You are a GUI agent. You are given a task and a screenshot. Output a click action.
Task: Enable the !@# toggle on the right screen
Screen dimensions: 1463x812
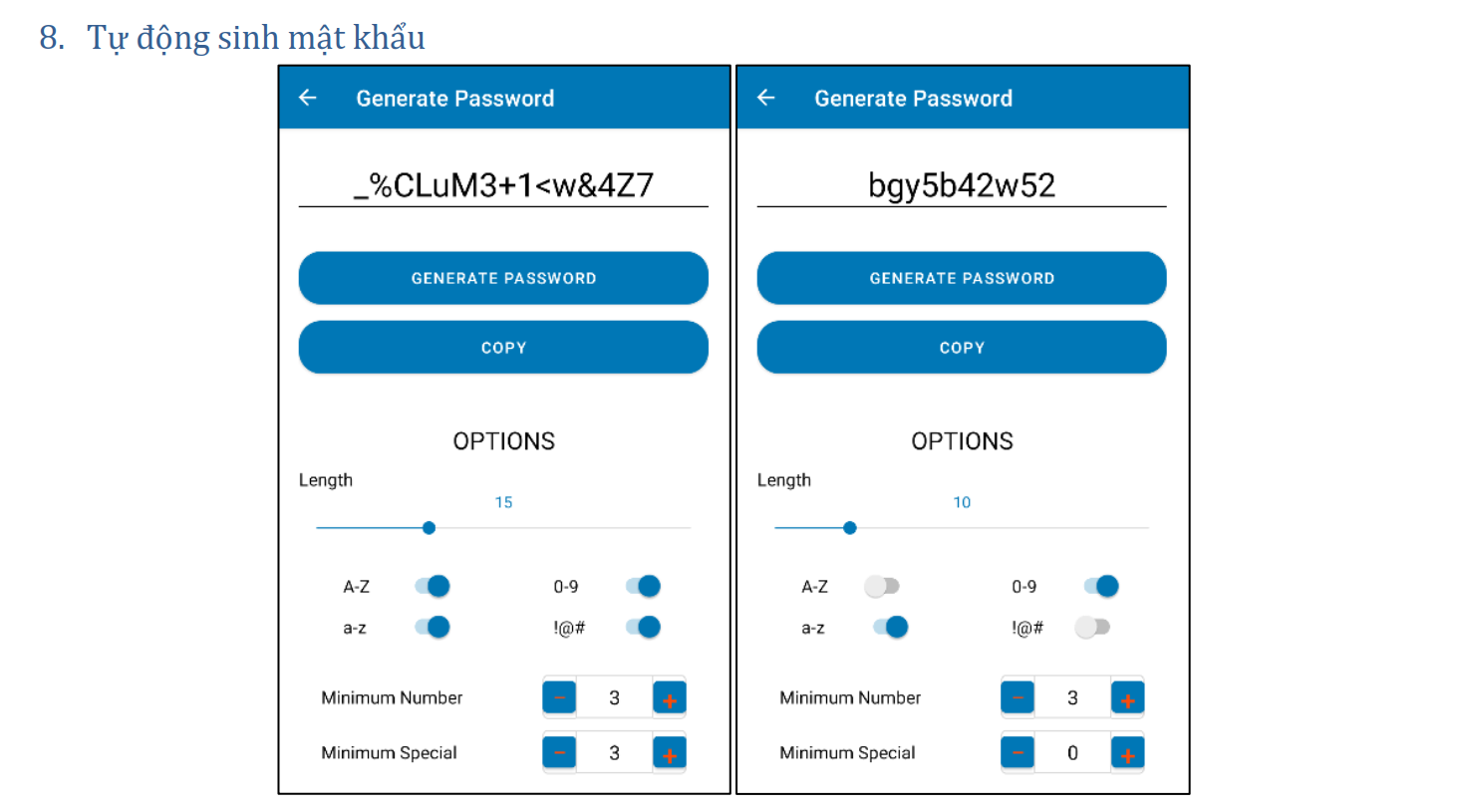point(1092,627)
